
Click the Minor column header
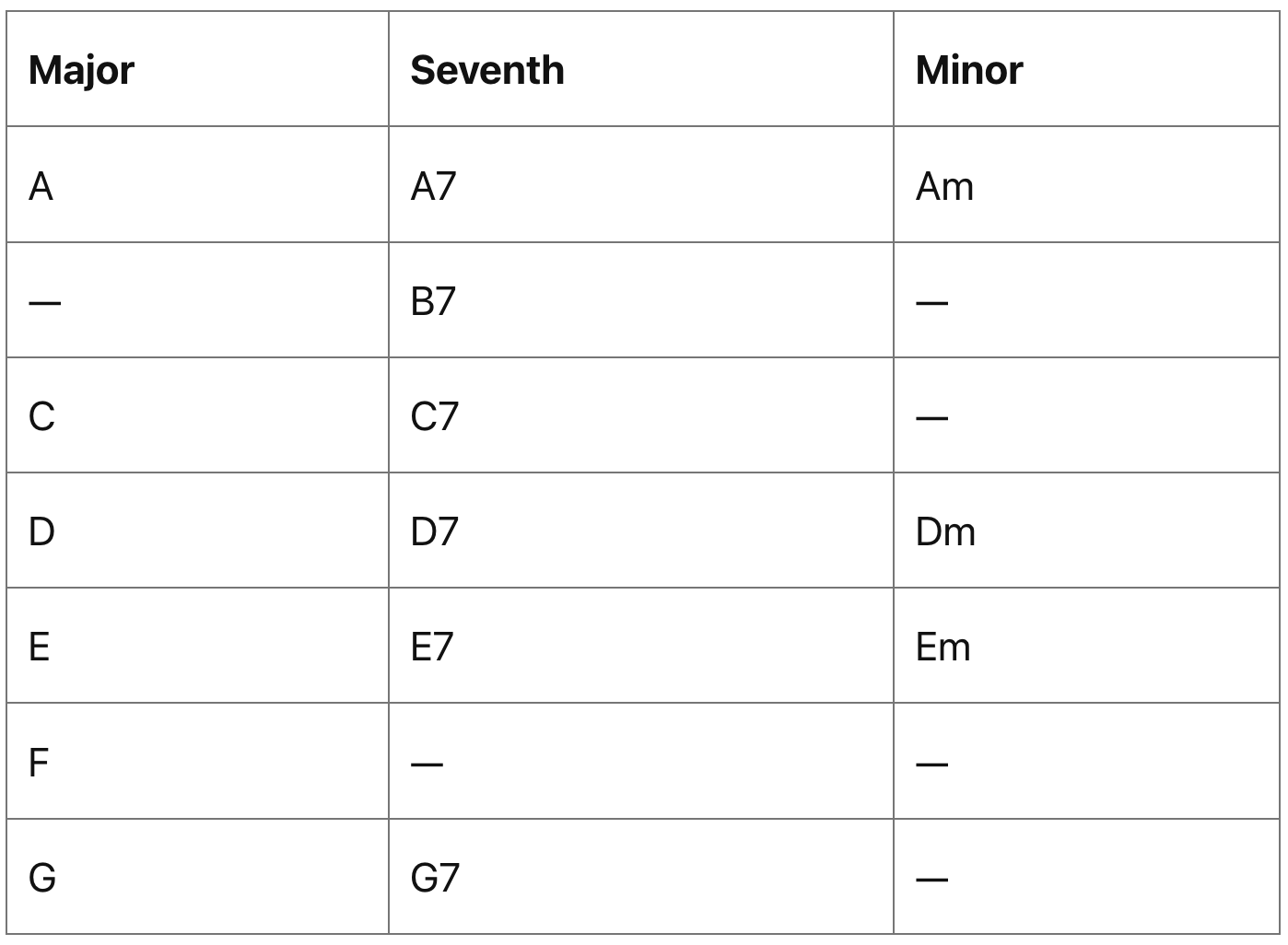pyautogui.click(x=968, y=70)
